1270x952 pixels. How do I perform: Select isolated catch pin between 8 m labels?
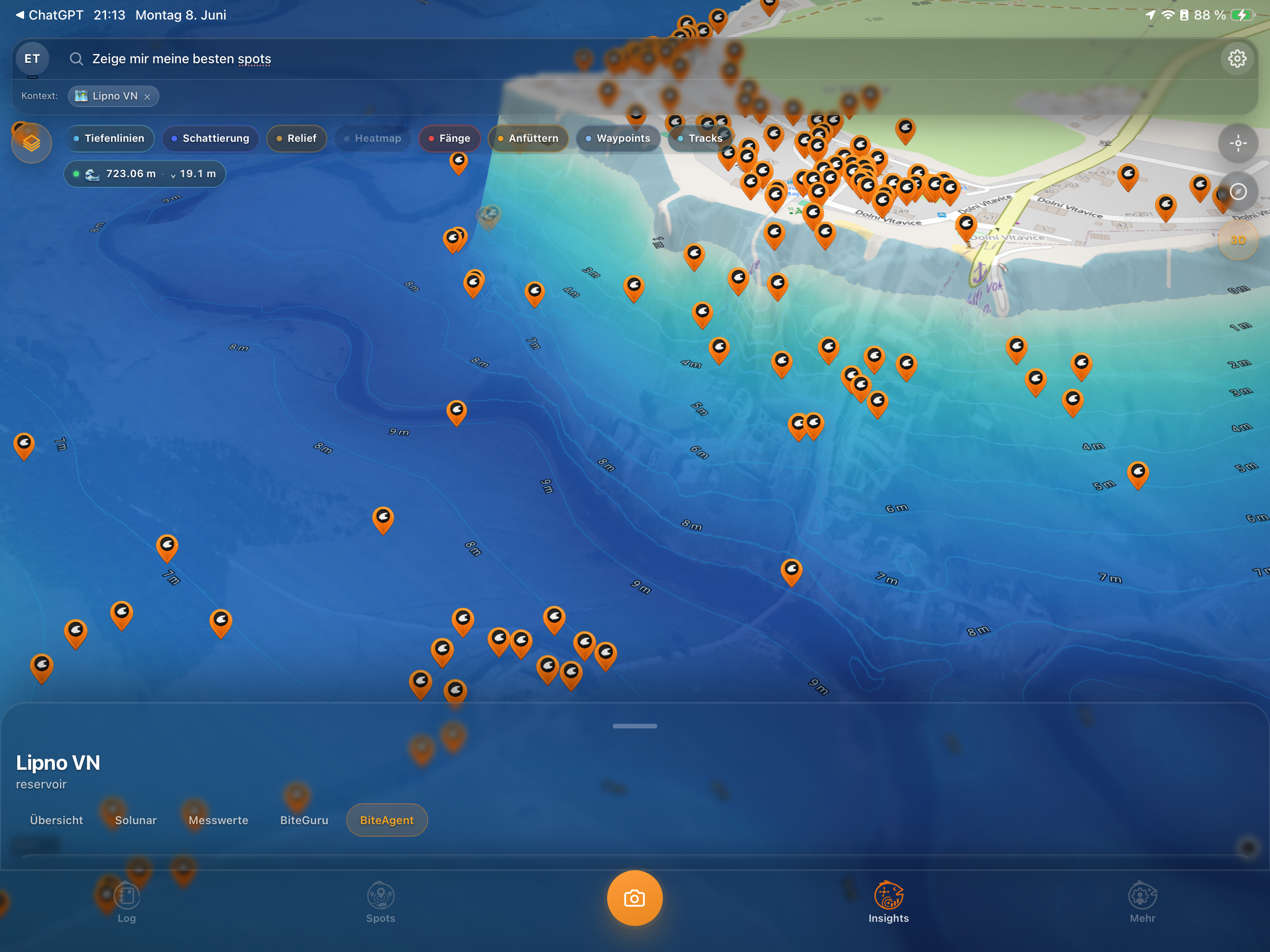[x=383, y=520]
